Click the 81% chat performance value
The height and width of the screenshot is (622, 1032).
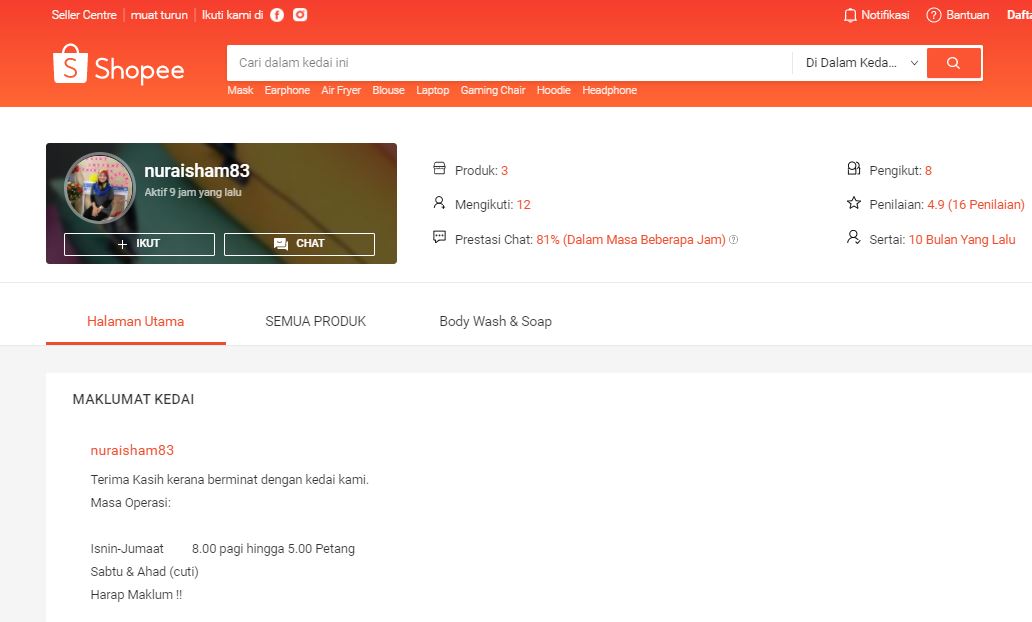tap(631, 240)
